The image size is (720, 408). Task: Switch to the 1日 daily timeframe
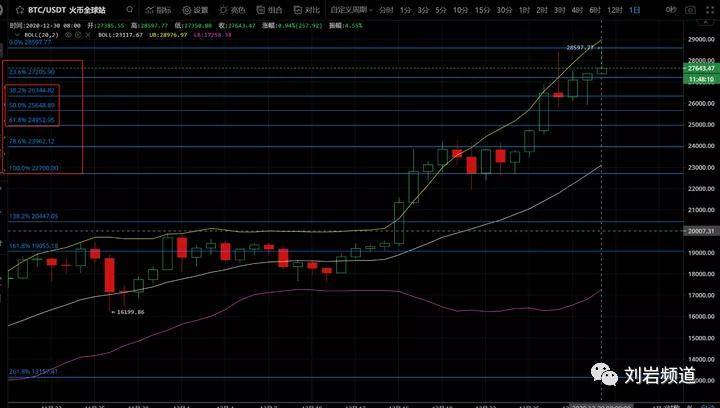(x=635, y=10)
